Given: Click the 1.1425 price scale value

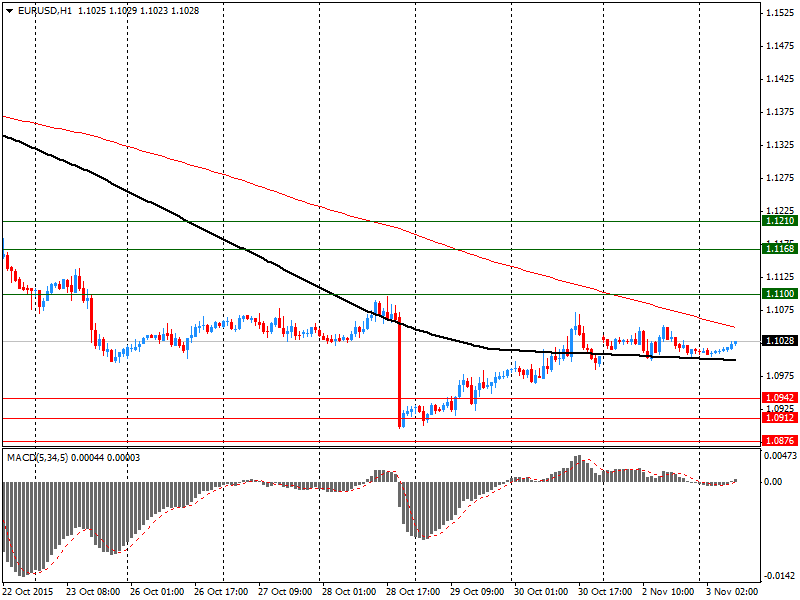Looking at the screenshot, I should (781, 79).
